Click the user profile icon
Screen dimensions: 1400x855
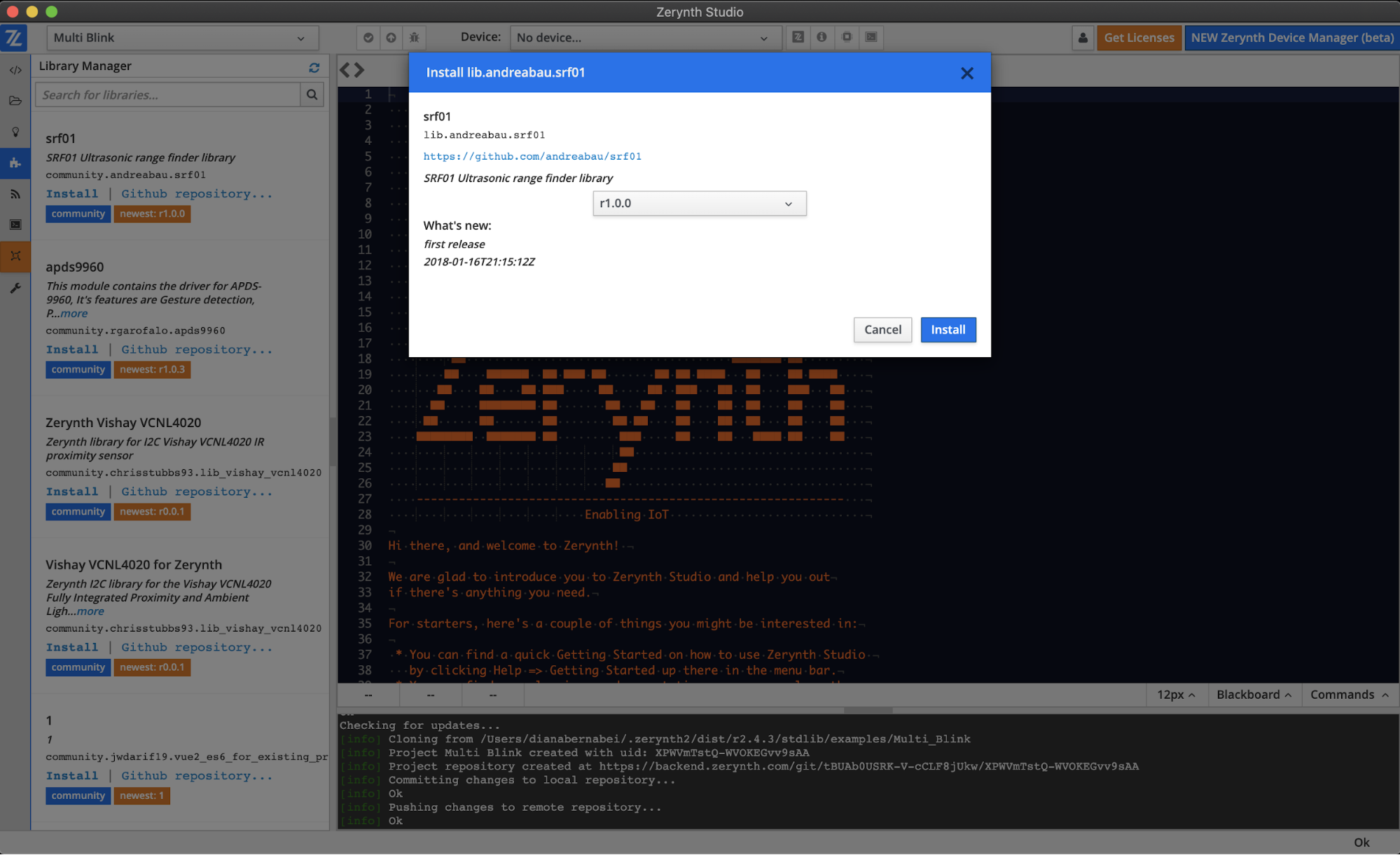coord(1083,38)
